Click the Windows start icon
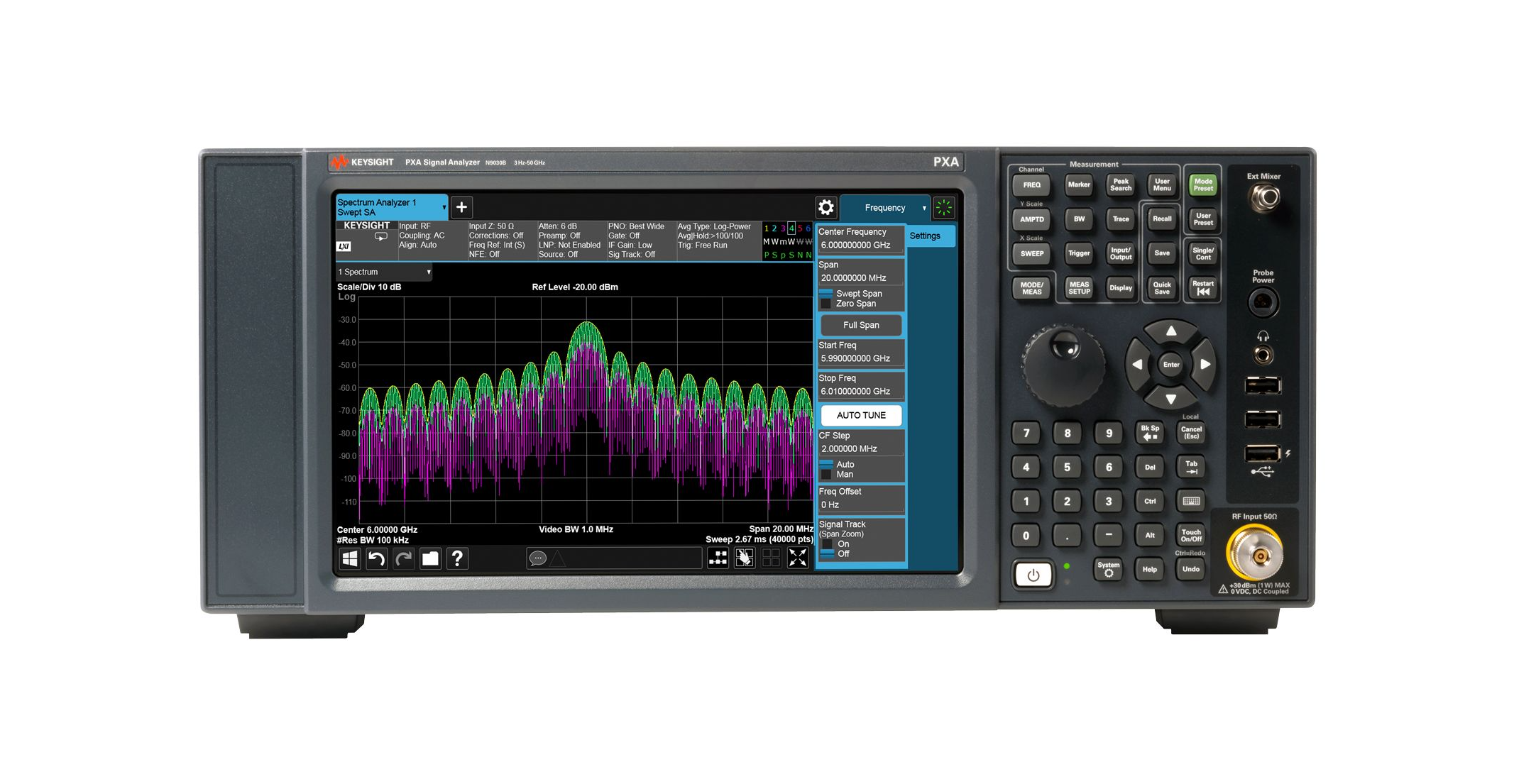 (349, 559)
